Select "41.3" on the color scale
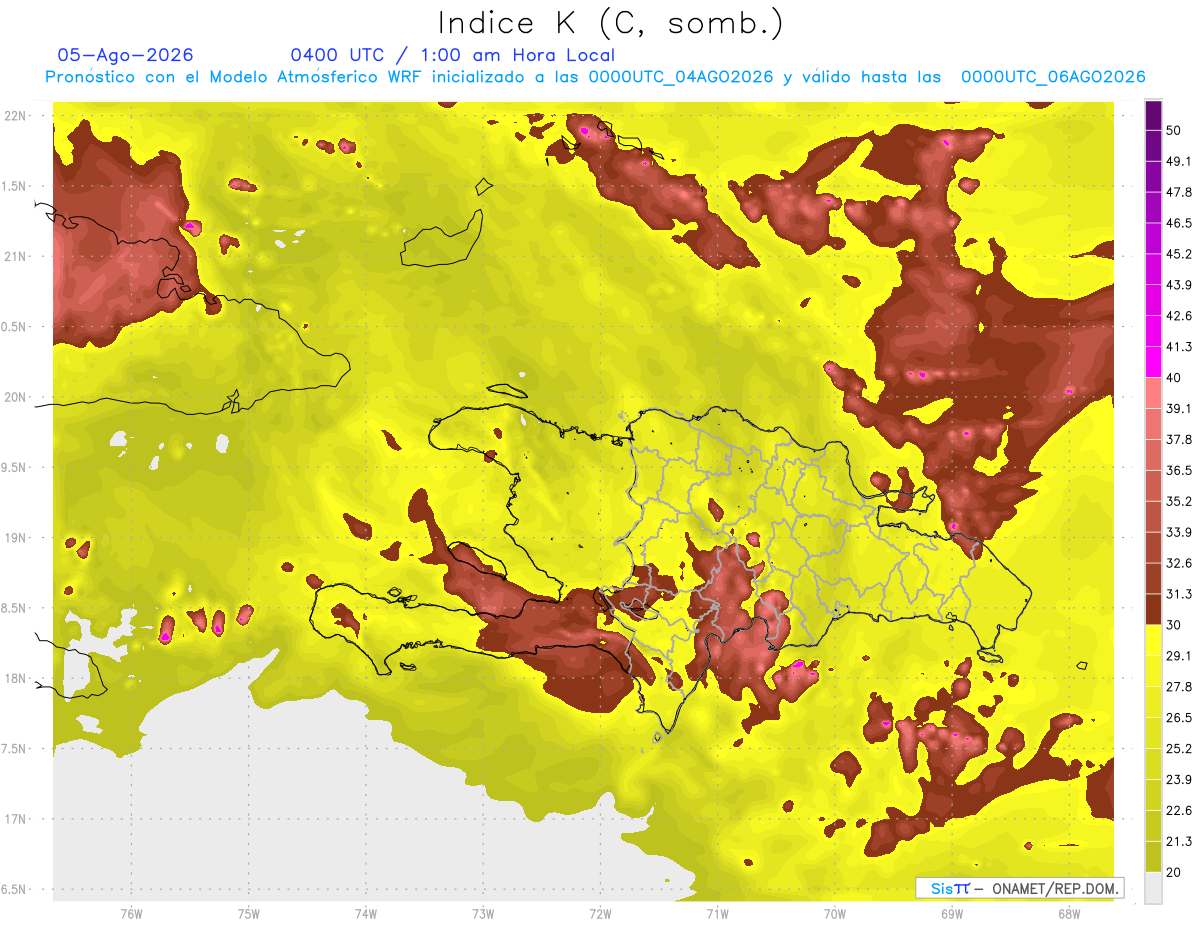 click(1178, 347)
